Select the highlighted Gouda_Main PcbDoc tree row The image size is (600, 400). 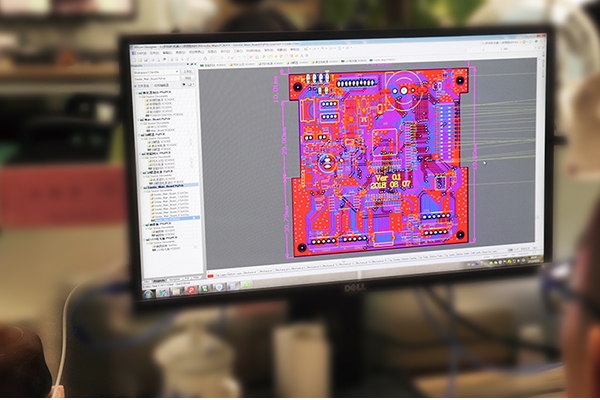(x=175, y=219)
